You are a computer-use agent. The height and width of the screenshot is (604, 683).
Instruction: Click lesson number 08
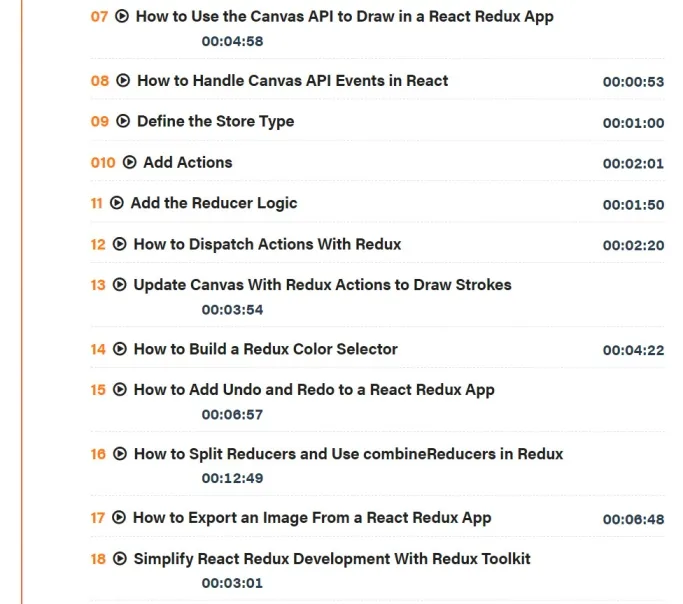(100, 81)
